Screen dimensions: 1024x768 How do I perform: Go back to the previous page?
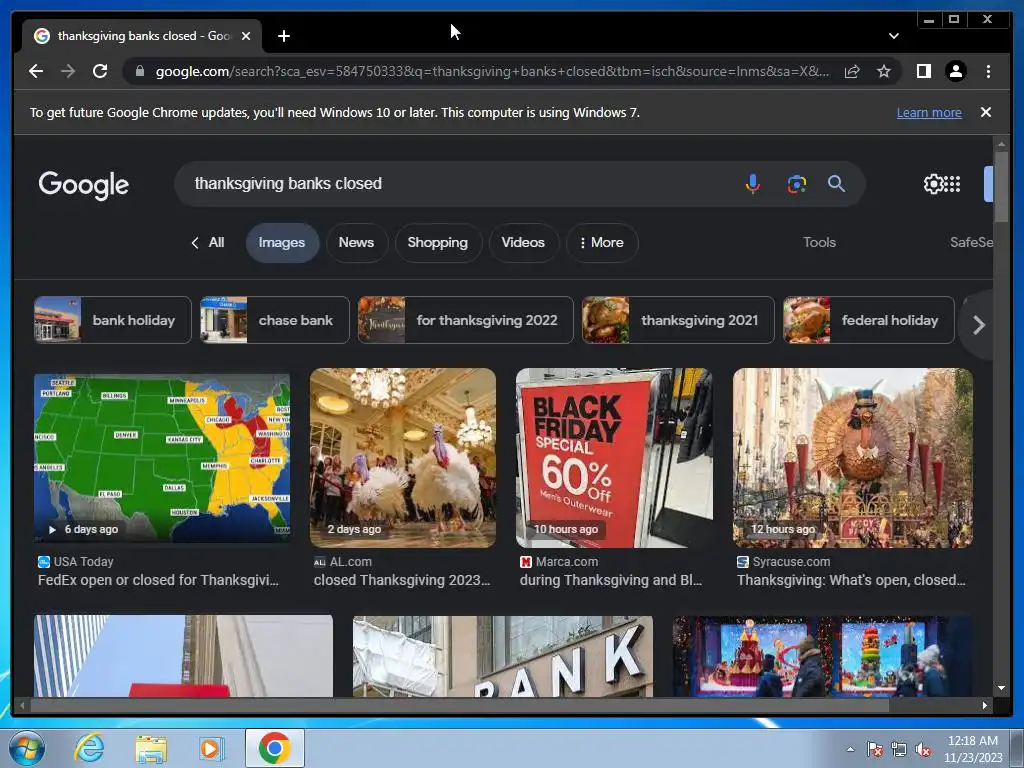pyautogui.click(x=36, y=71)
